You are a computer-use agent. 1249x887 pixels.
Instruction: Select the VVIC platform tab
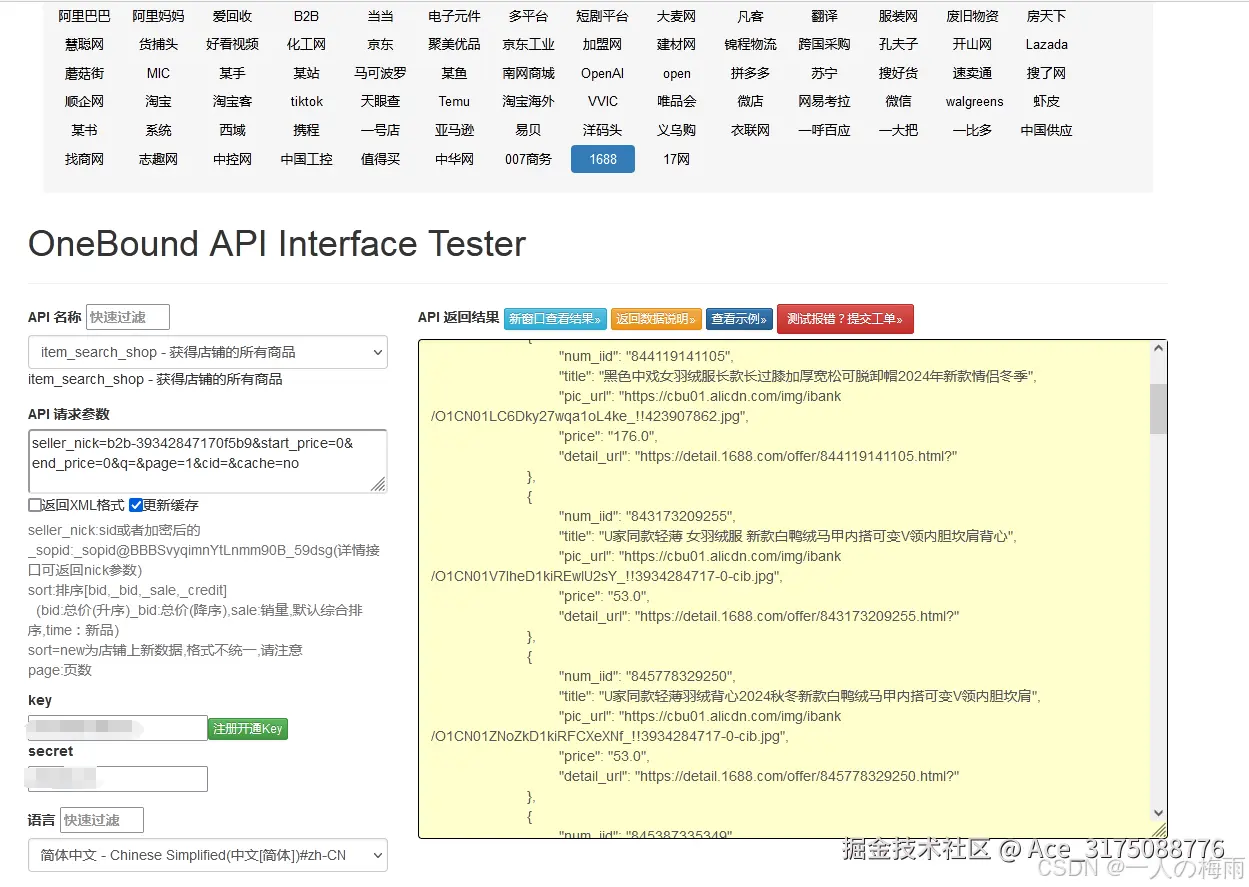(x=602, y=101)
